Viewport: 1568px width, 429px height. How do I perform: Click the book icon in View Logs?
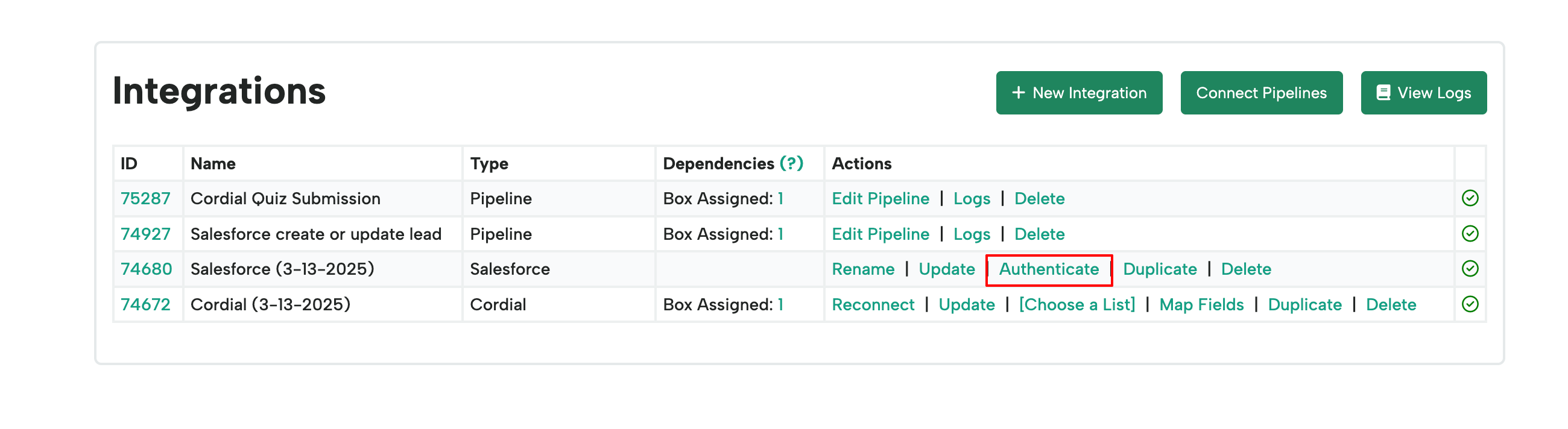(x=1383, y=93)
